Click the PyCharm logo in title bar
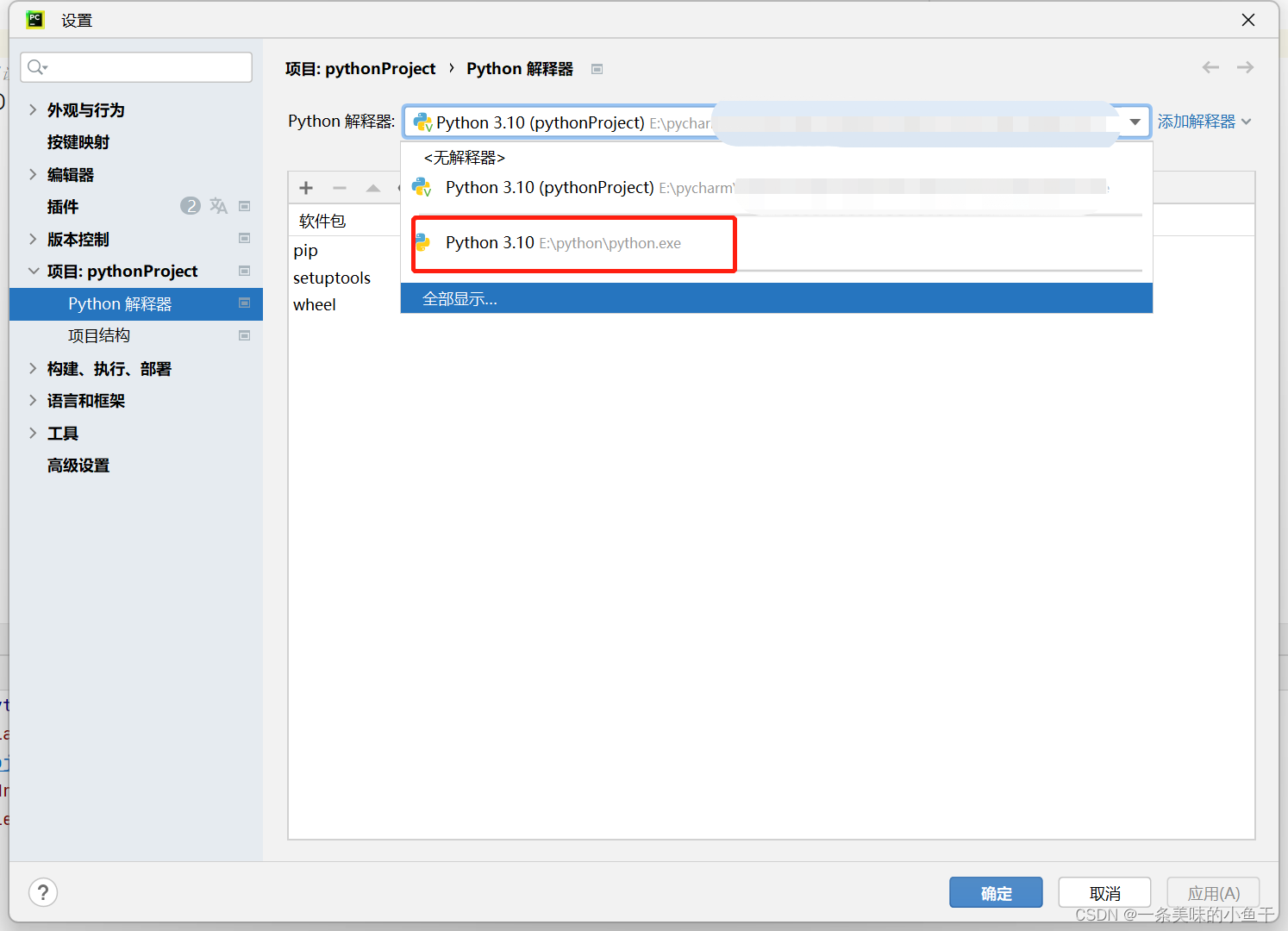The width and height of the screenshot is (1288, 931). 34,19
